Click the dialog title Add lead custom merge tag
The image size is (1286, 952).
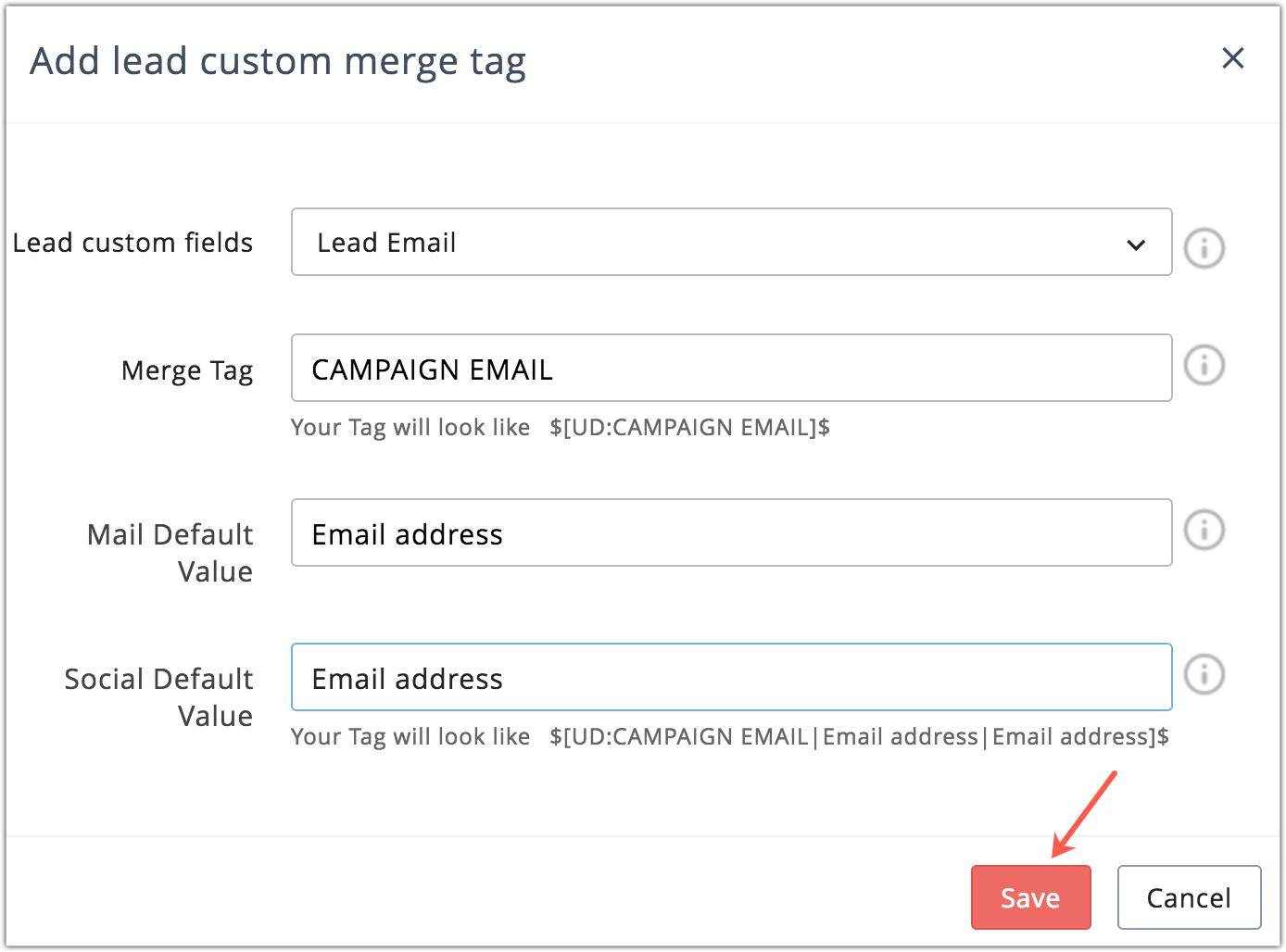[278, 61]
